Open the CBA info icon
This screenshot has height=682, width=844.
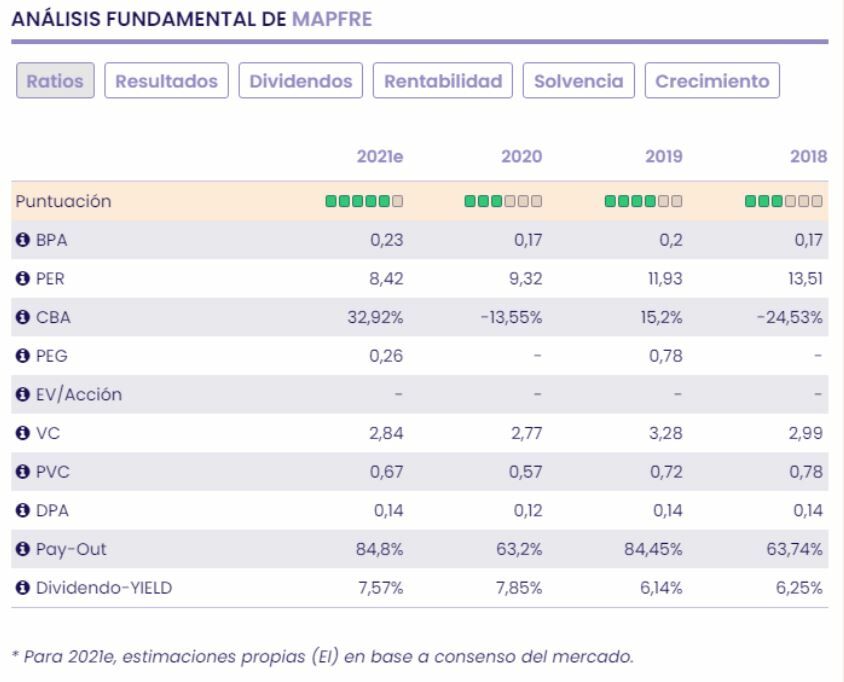coord(20,318)
